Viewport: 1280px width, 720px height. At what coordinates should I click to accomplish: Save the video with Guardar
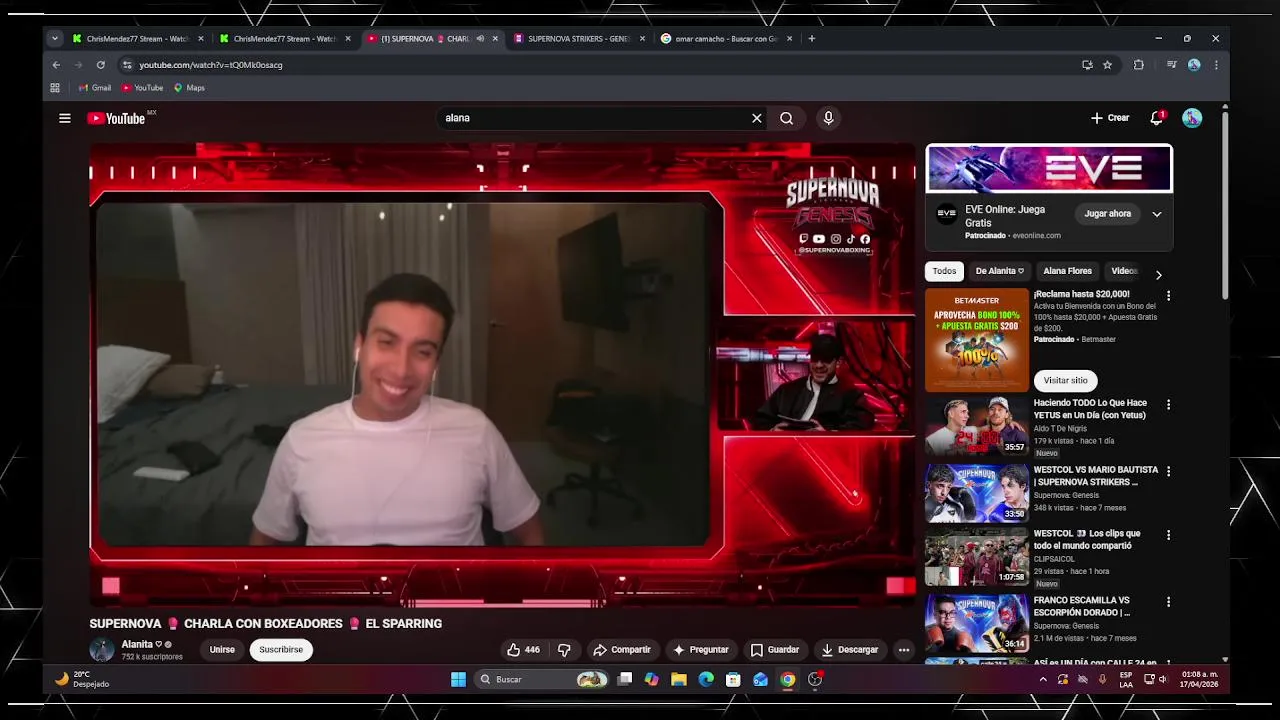tap(775, 650)
